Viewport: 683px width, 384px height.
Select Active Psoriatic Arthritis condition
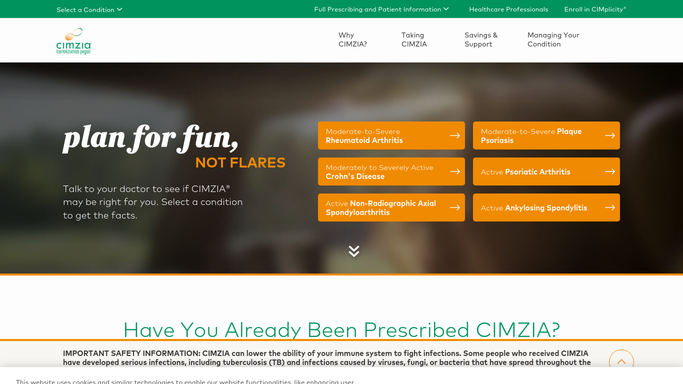[546, 172]
